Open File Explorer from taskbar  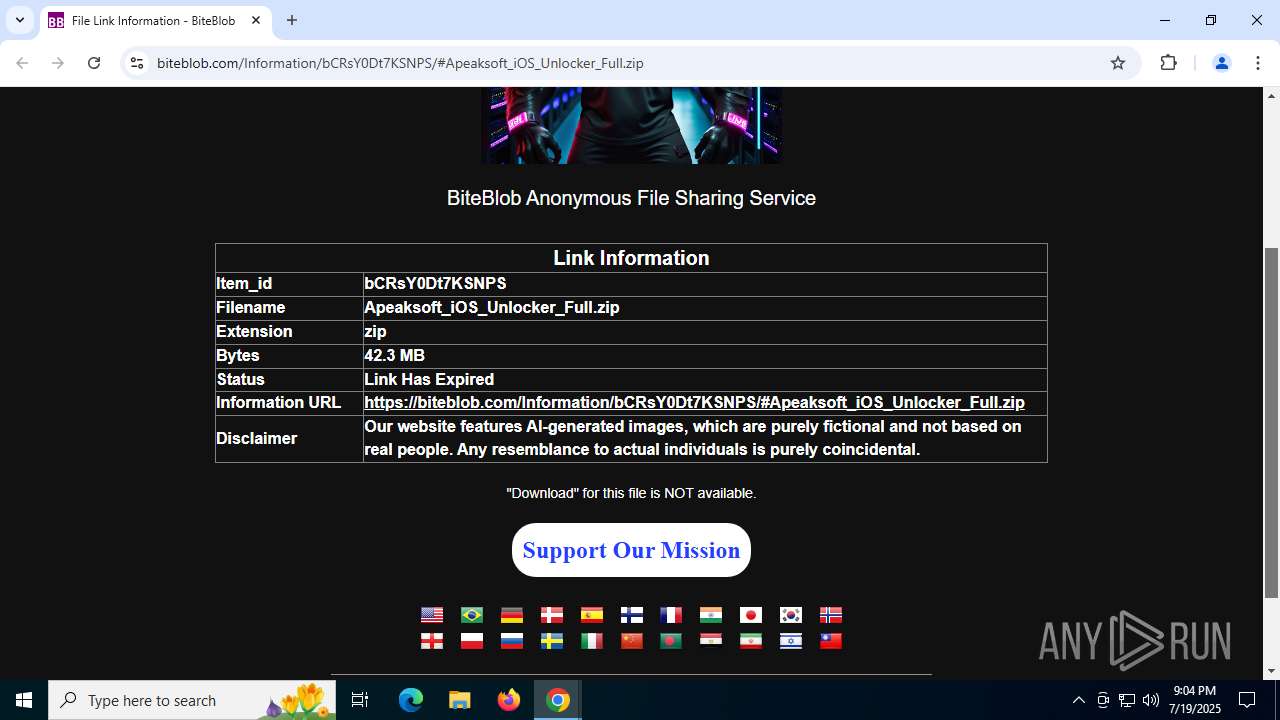pyautogui.click(x=460, y=700)
